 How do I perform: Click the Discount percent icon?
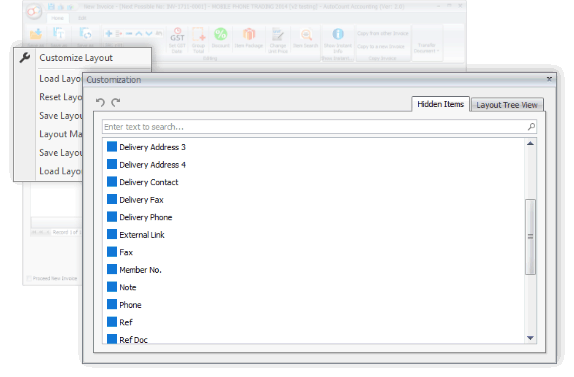[x=220, y=34]
